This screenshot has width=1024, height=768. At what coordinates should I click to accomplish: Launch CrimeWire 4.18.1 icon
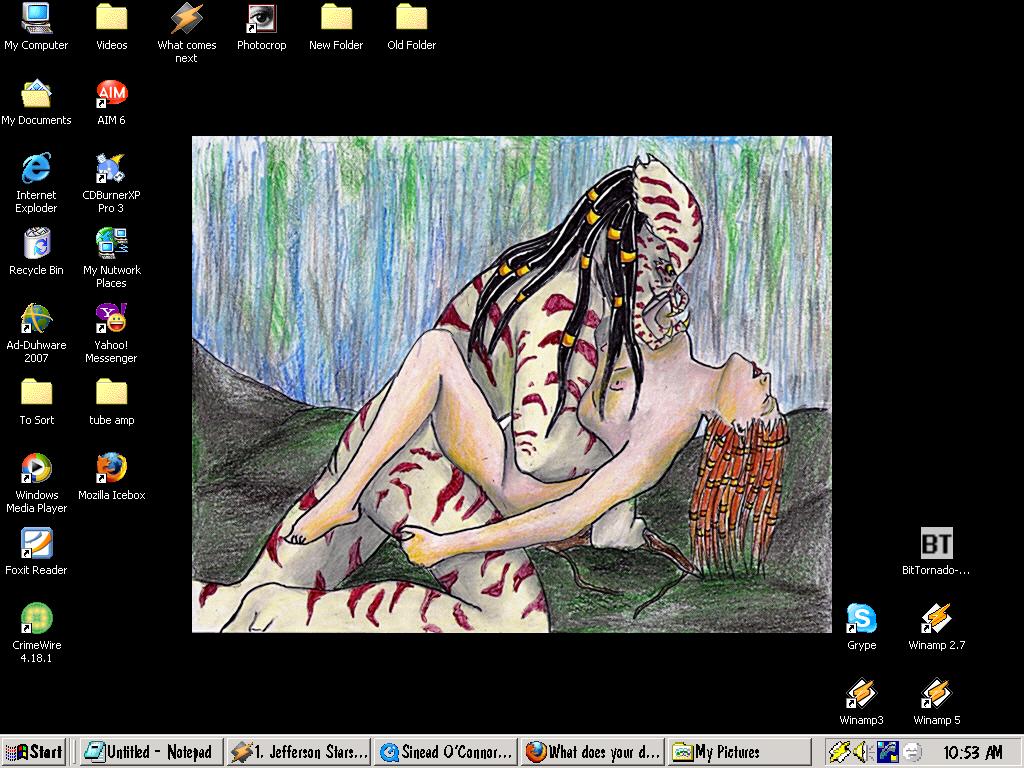[36, 618]
